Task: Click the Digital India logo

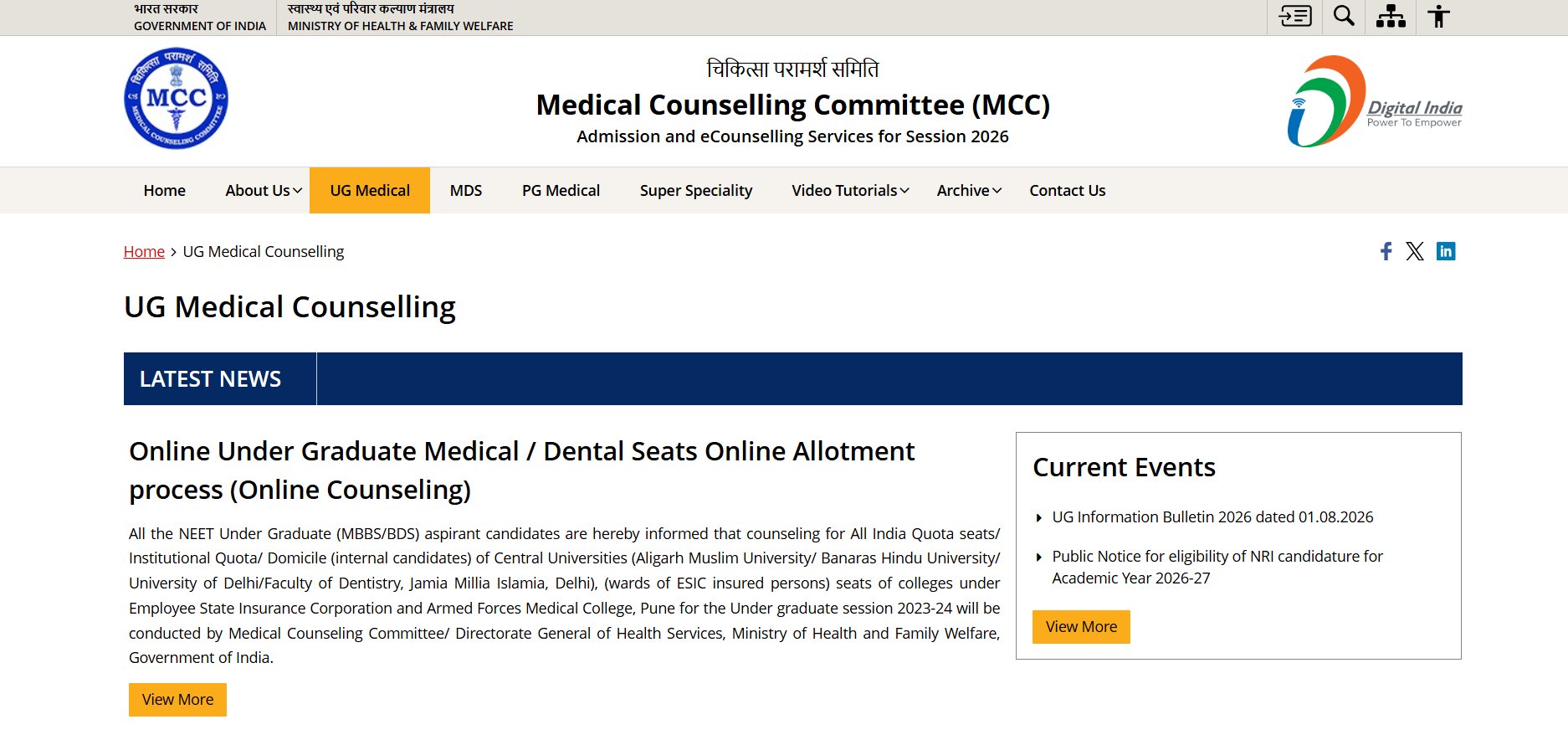Action: (x=1374, y=101)
